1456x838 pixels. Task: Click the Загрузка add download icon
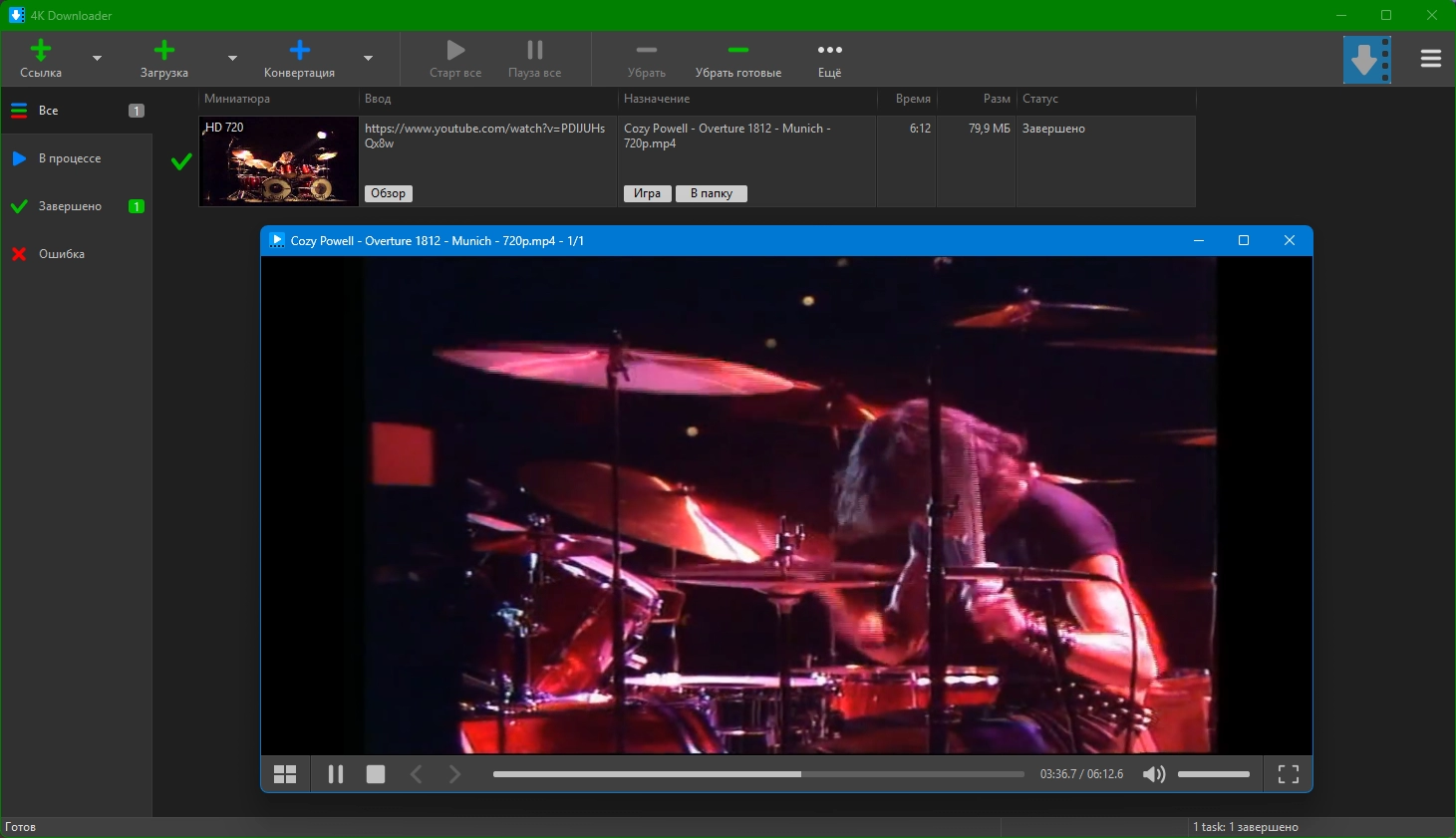(x=164, y=51)
